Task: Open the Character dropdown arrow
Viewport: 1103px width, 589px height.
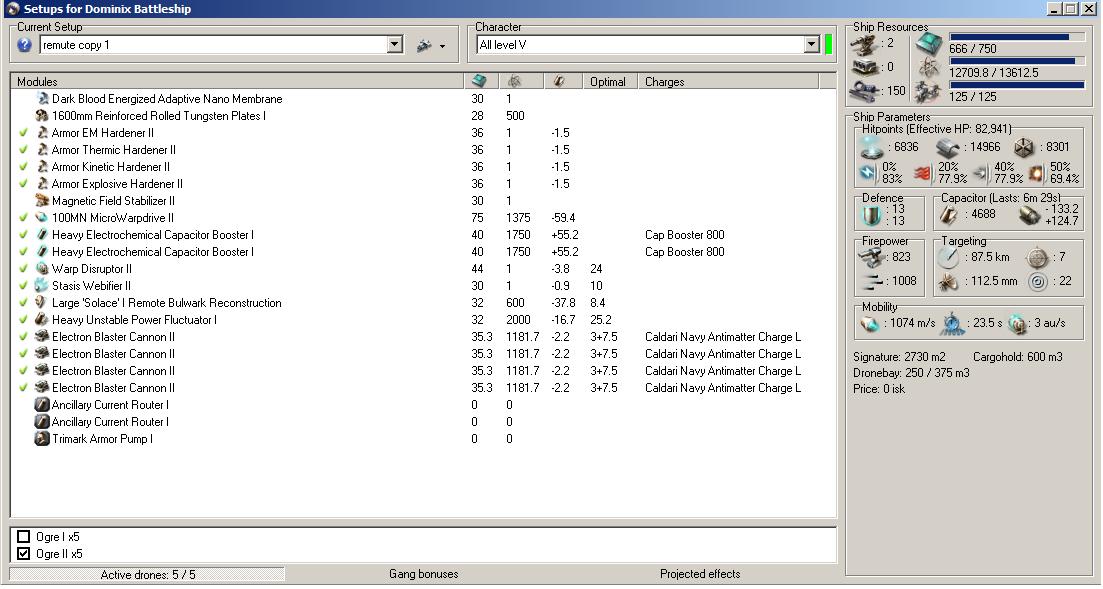Action: 811,45
